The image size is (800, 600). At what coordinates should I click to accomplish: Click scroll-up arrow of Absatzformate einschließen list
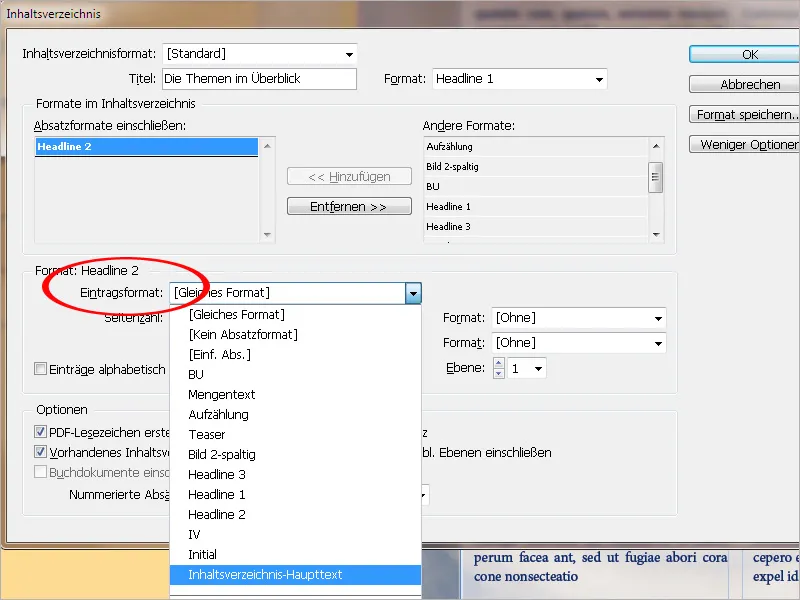coord(267,146)
